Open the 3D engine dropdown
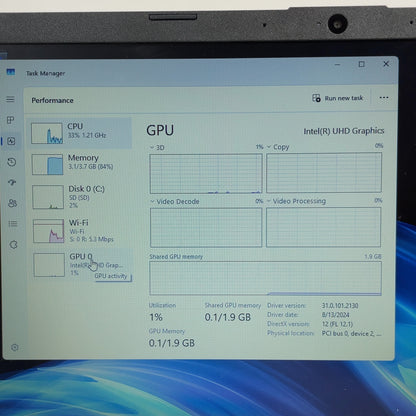 pos(157,147)
